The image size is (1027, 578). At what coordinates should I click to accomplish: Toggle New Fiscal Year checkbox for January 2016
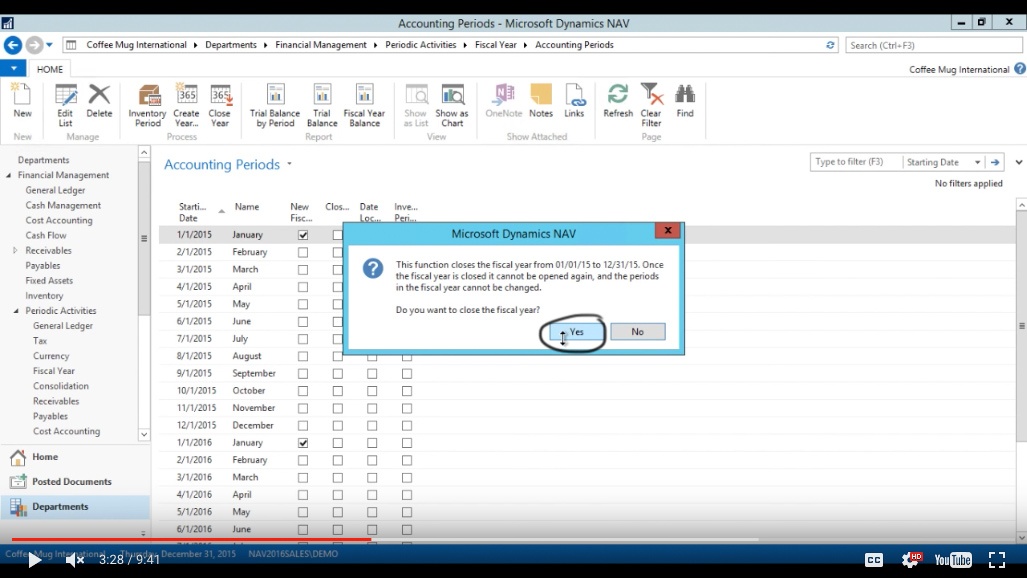tap(303, 443)
